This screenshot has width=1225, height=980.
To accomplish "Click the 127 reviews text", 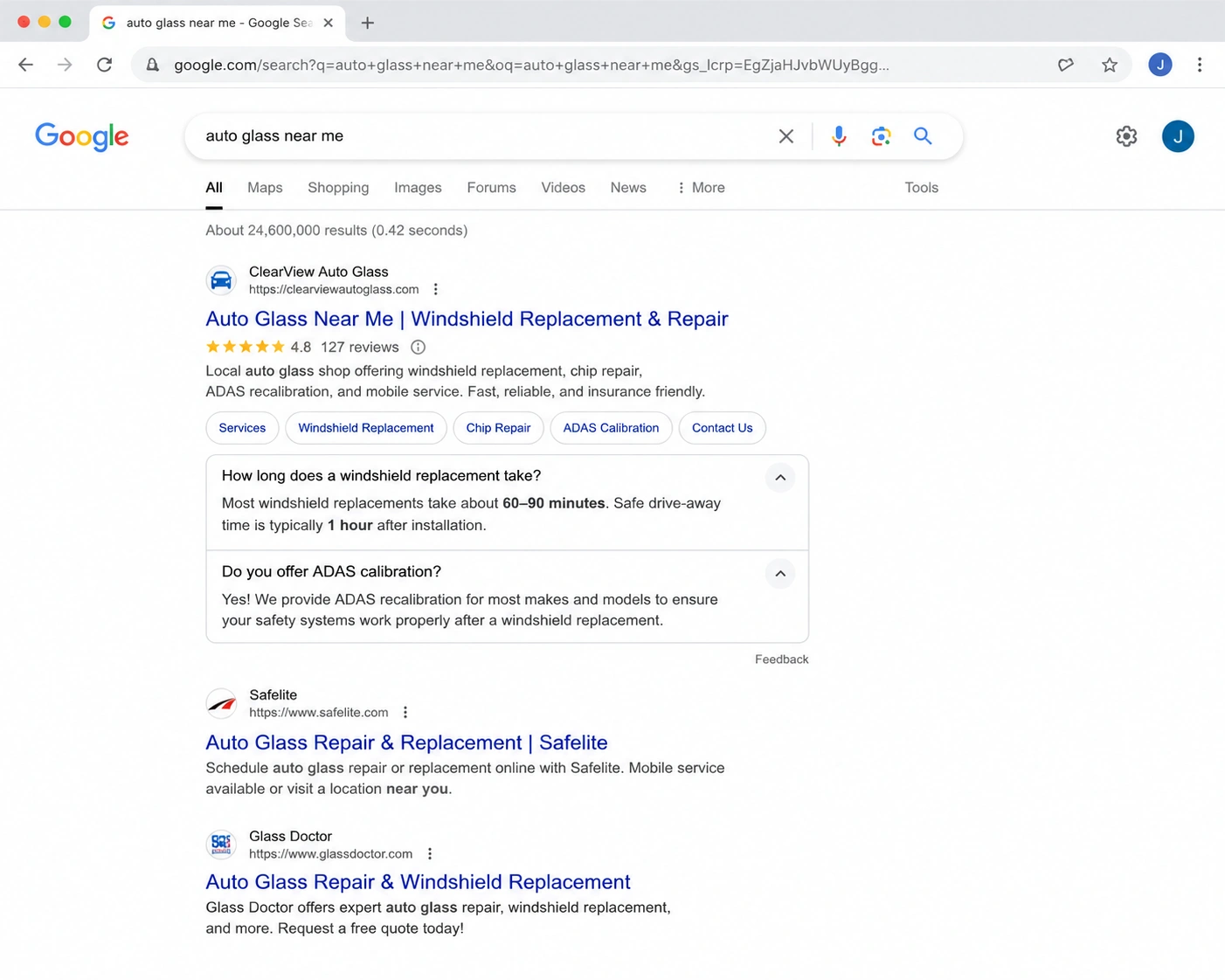I will 360,347.
